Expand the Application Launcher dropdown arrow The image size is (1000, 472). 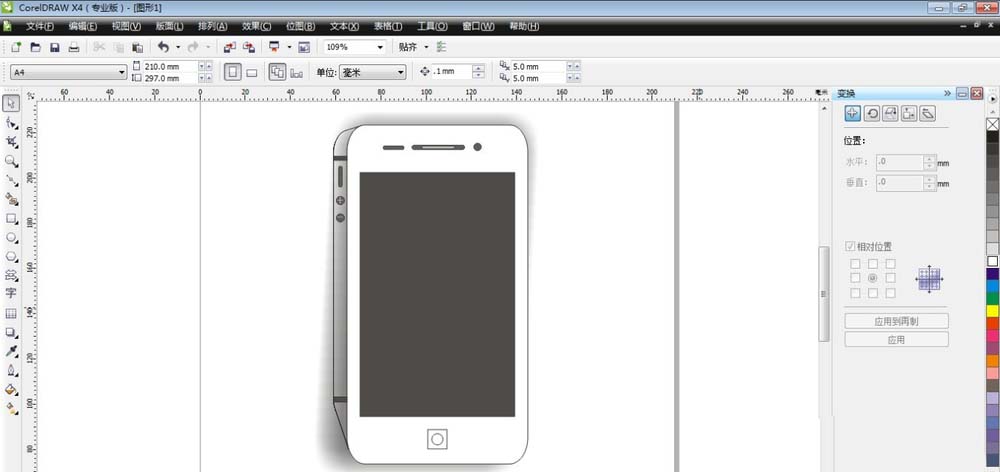pyautogui.click(x=289, y=47)
